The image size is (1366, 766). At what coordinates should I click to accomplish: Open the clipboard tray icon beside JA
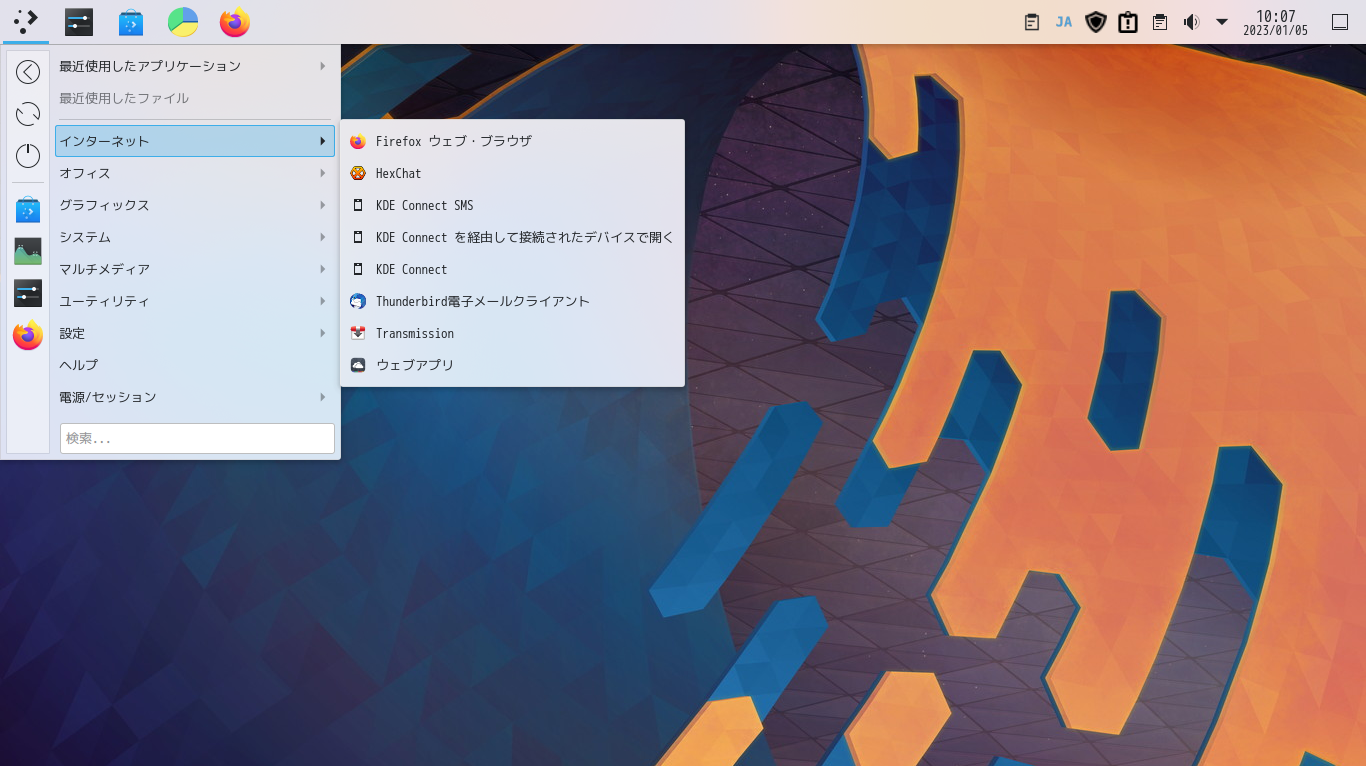pyautogui.click(x=1033, y=22)
